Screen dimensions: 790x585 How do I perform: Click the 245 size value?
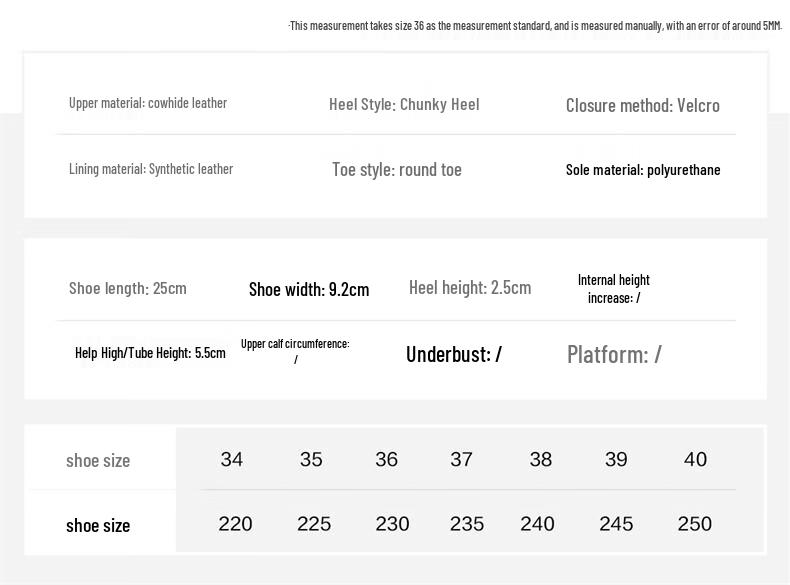(616, 524)
